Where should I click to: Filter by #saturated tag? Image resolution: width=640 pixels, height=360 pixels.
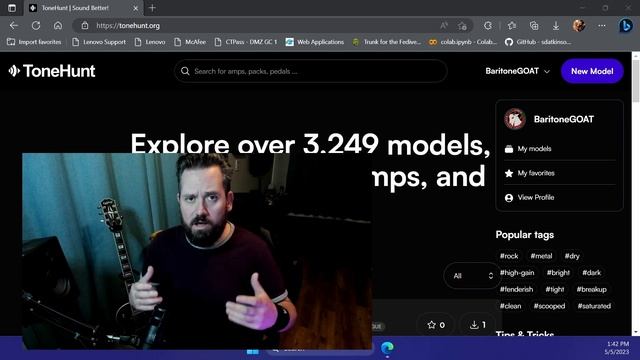click(594, 306)
